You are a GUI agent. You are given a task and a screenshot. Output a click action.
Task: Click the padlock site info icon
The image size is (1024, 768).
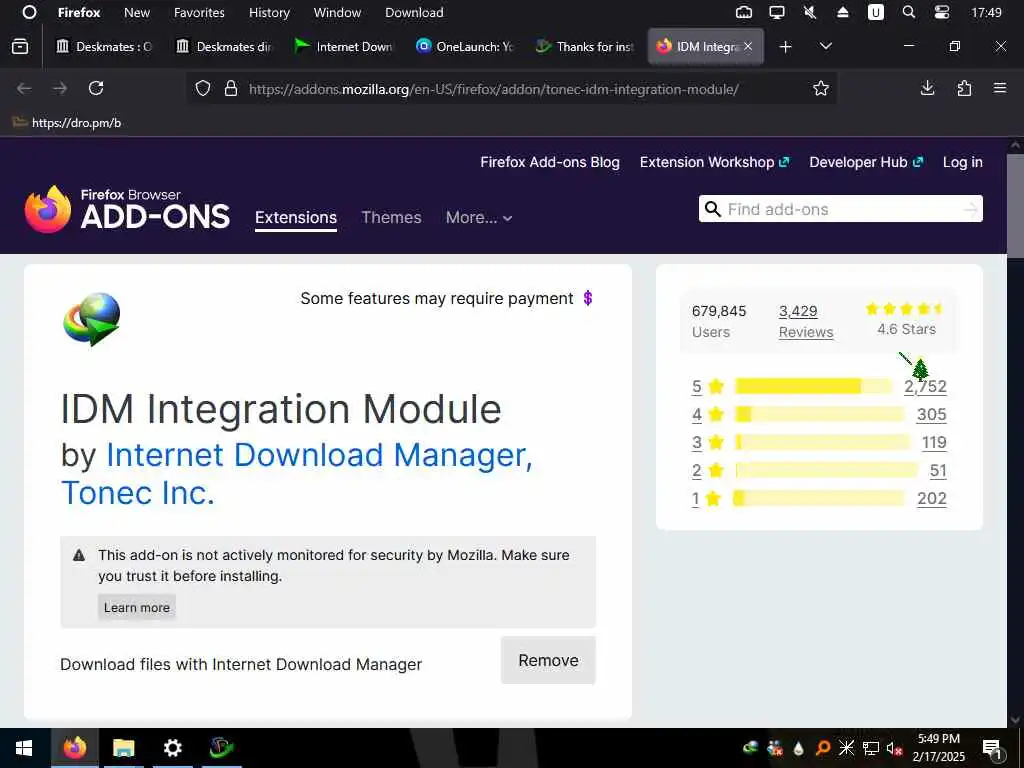(231, 89)
